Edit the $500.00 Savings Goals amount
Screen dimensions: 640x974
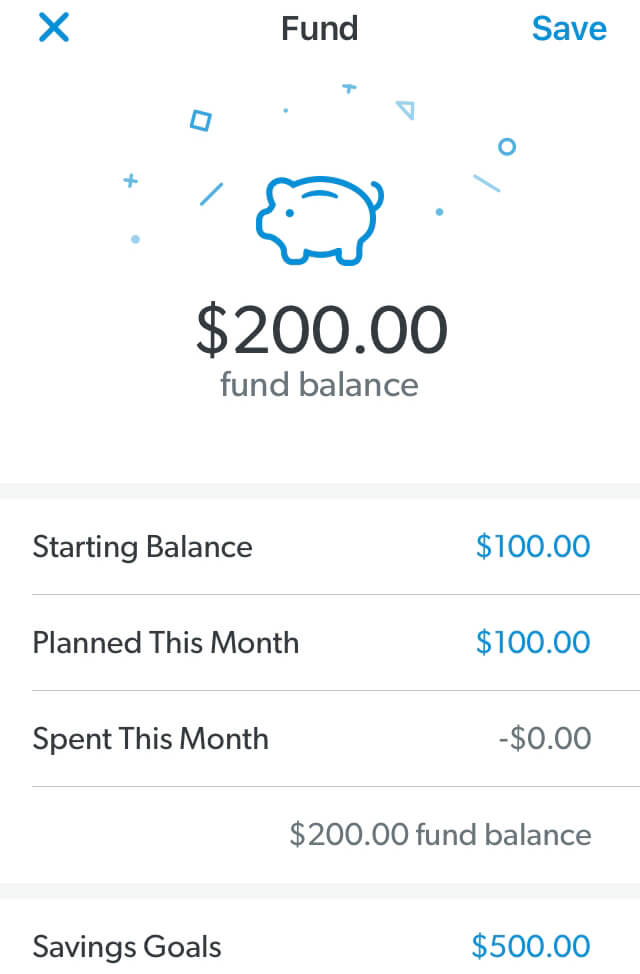(x=531, y=947)
